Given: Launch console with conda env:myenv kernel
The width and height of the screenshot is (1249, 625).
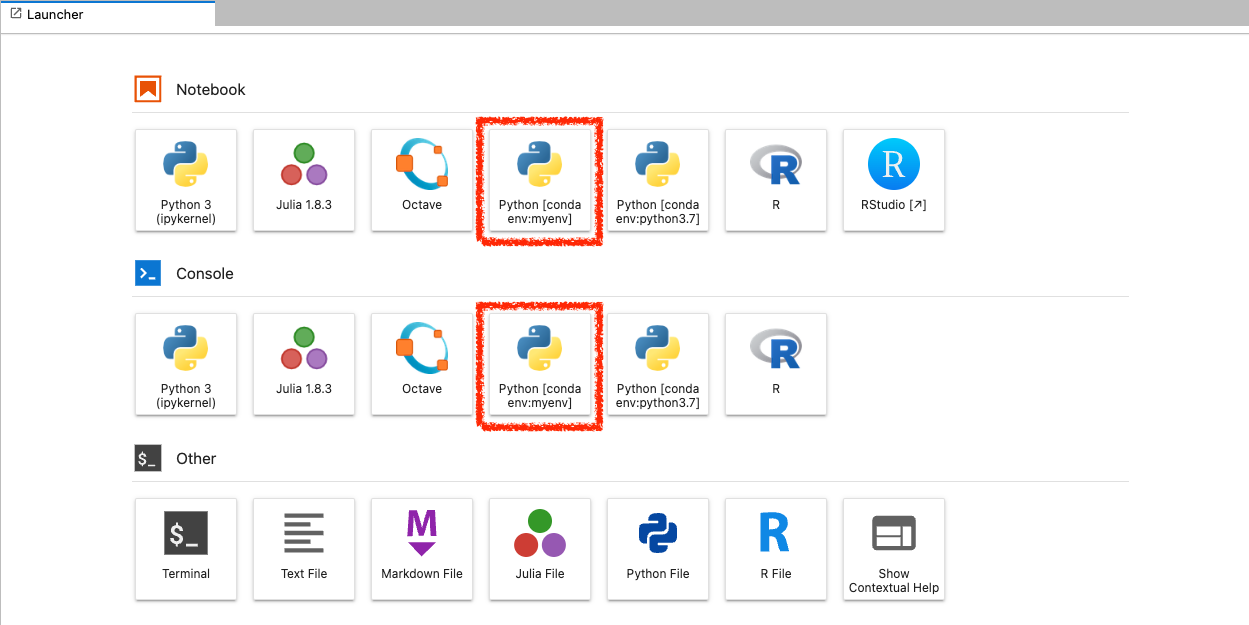Looking at the screenshot, I should click(x=540, y=364).
